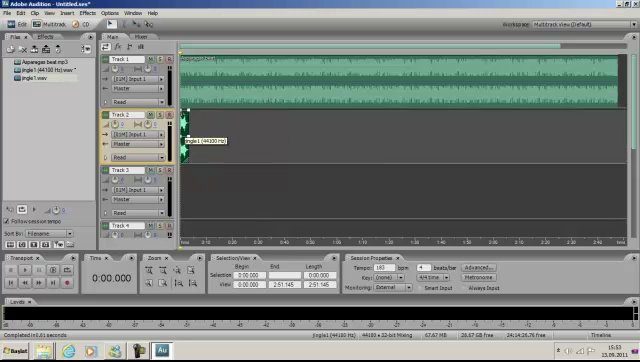The image size is (640, 362).
Task: Click Record button in Transport panel
Action: [x=67, y=282]
